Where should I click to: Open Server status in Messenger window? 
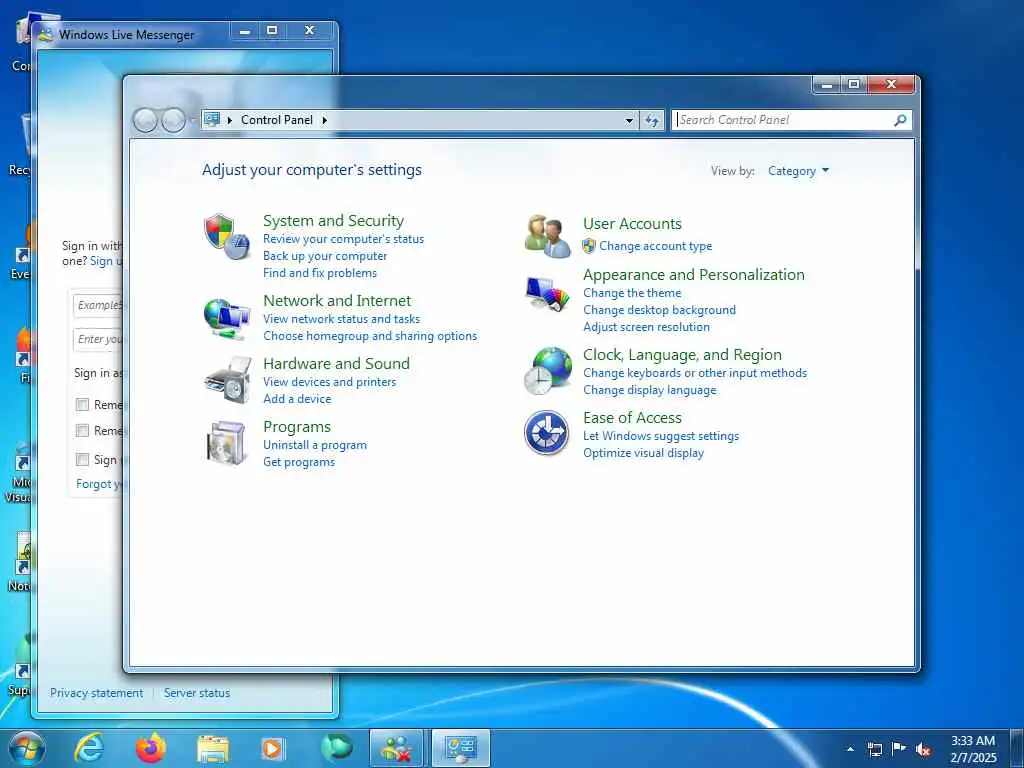197,693
